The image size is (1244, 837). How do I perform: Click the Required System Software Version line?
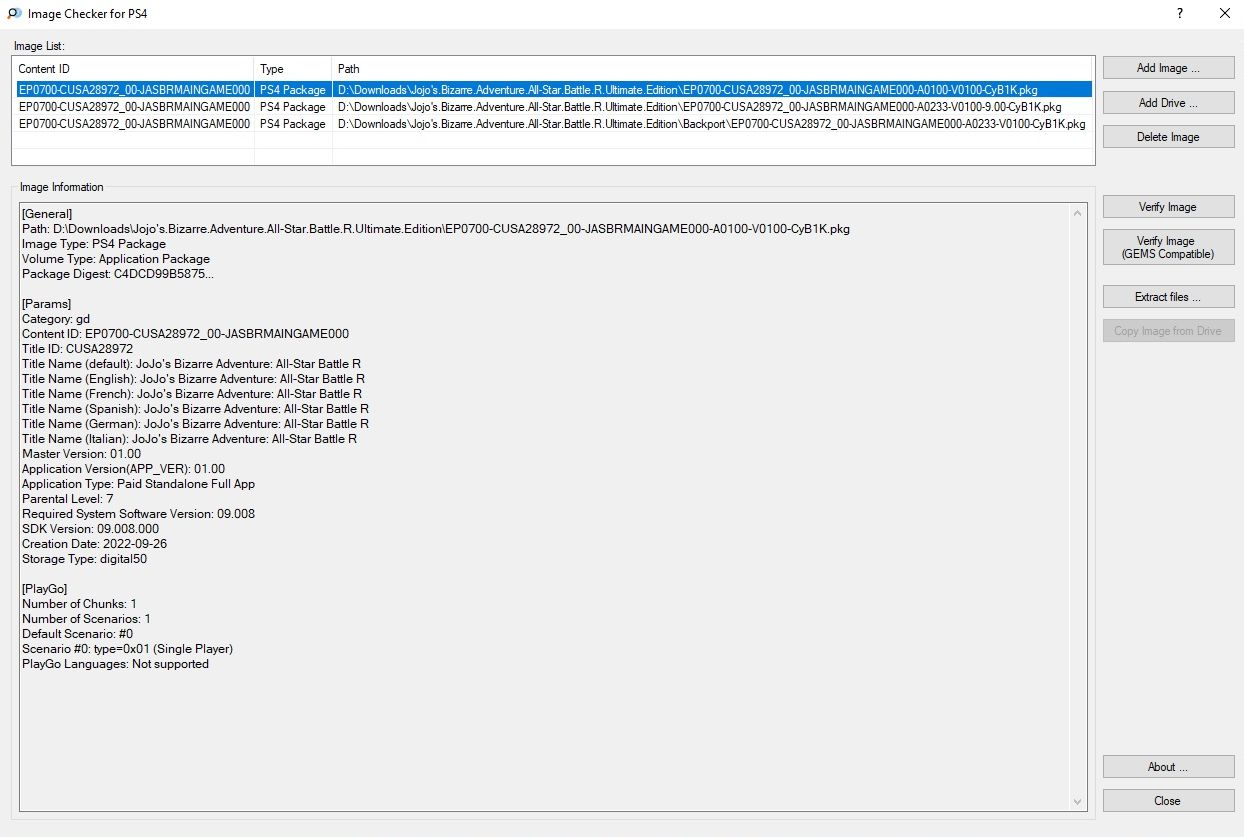tap(138, 514)
